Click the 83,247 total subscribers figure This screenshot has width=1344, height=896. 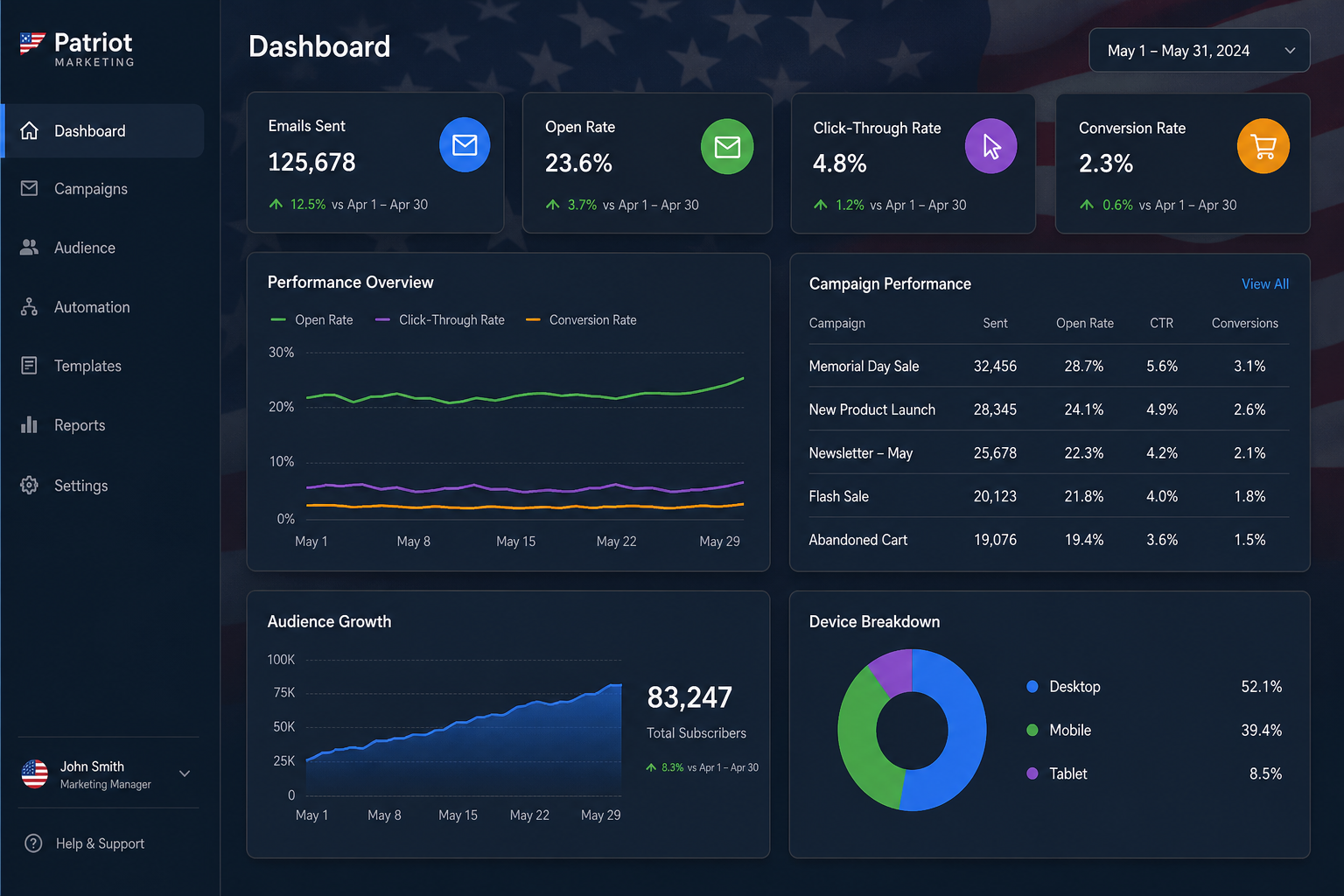coord(689,697)
